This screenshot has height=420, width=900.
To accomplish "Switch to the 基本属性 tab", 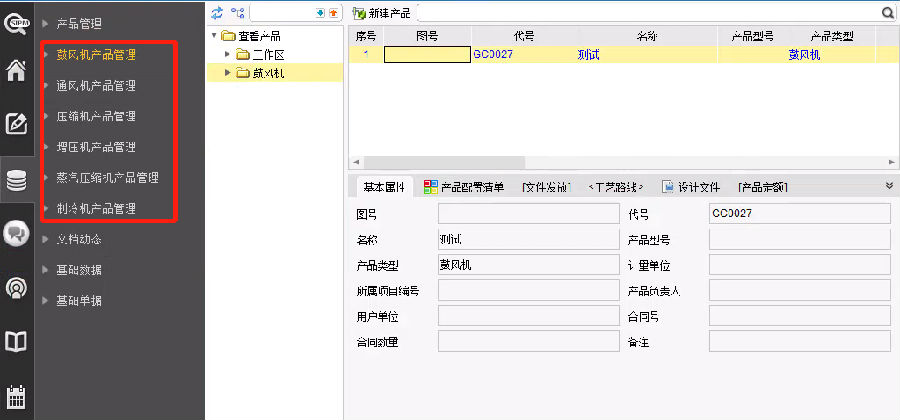I will [x=384, y=187].
